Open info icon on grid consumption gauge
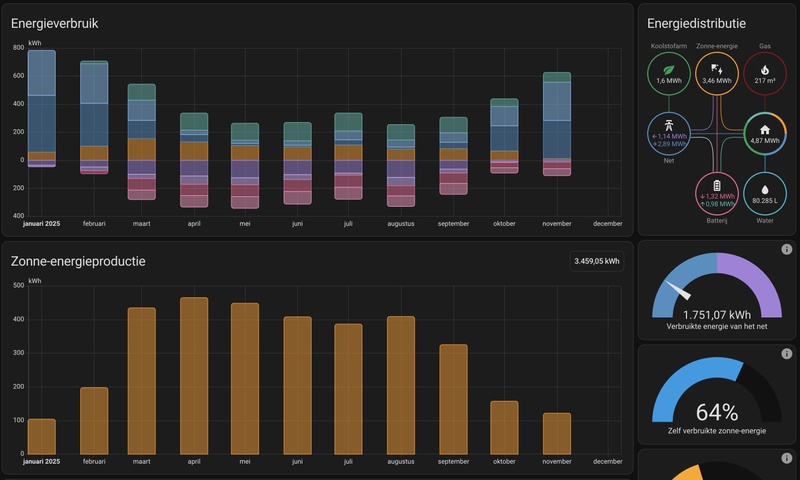The height and width of the screenshot is (480, 800). click(x=786, y=249)
